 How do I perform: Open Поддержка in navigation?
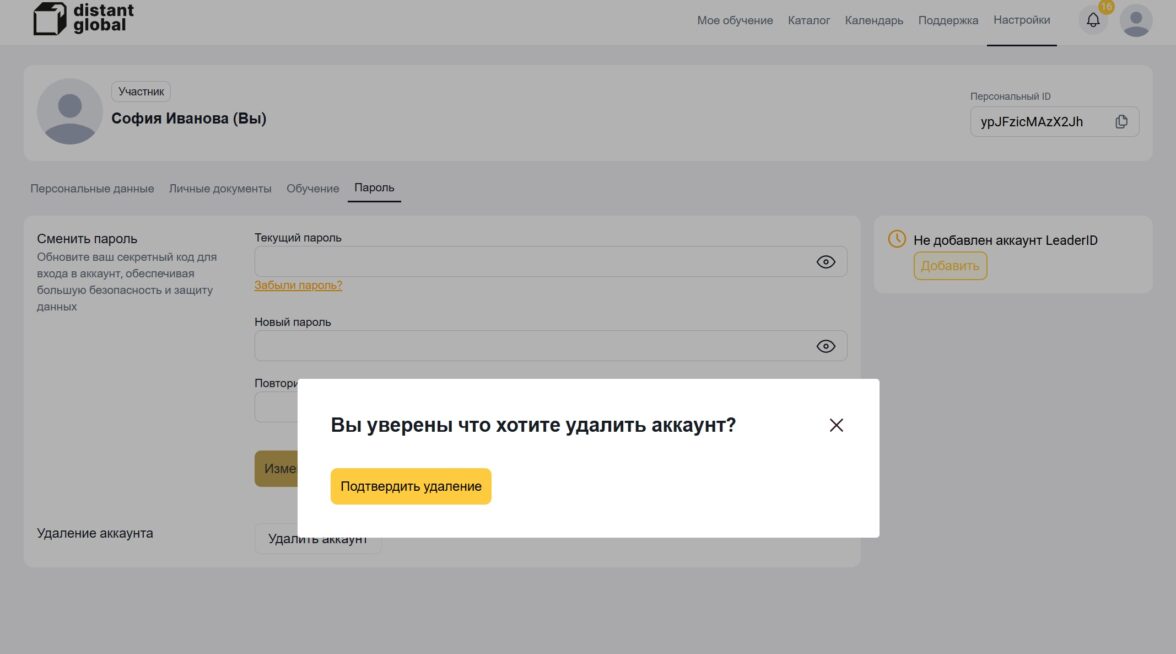(x=947, y=20)
